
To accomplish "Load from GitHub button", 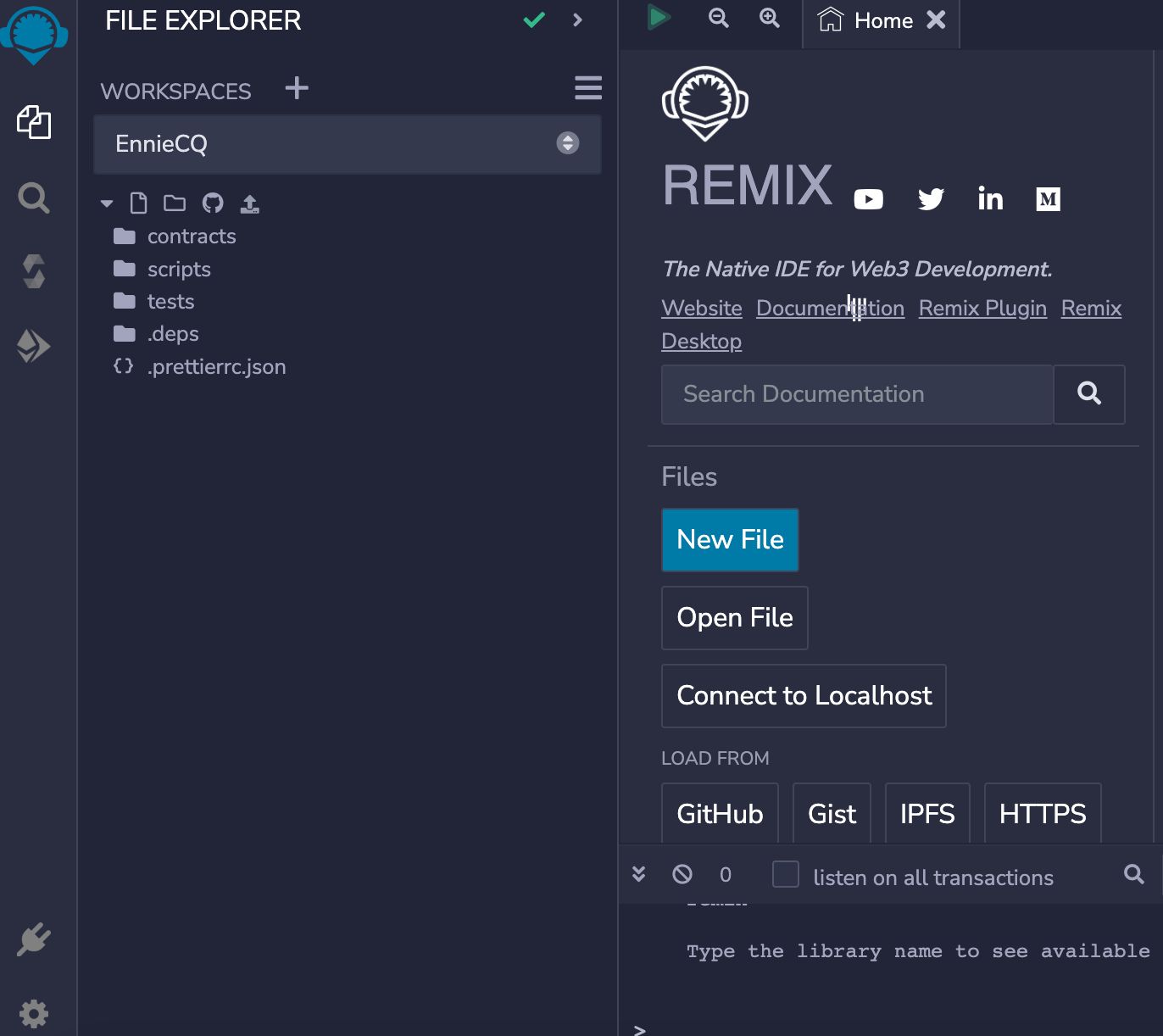I will (720, 813).
